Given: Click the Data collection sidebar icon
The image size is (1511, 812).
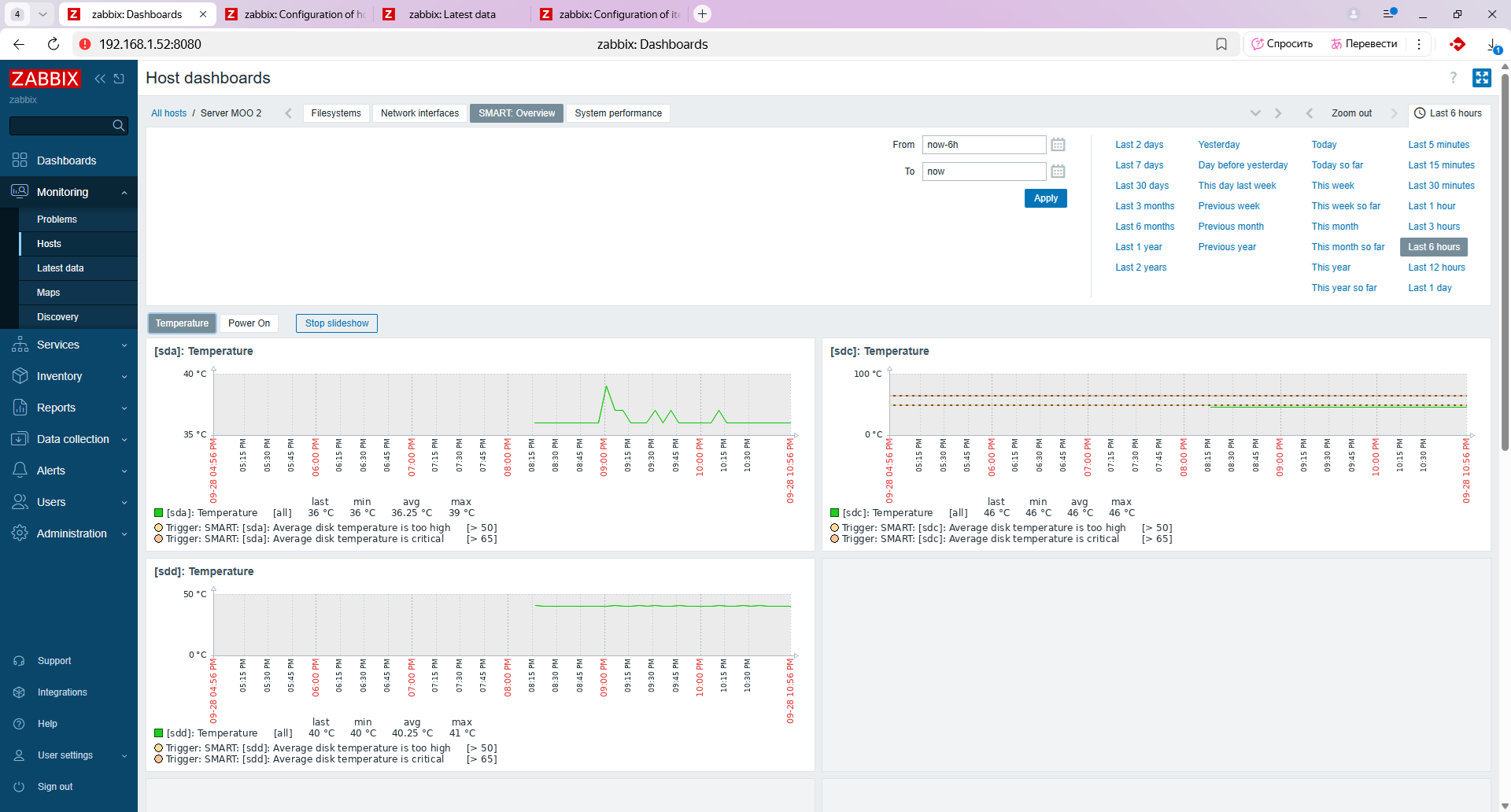Looking at the screenshot, I should coord(20,439).
